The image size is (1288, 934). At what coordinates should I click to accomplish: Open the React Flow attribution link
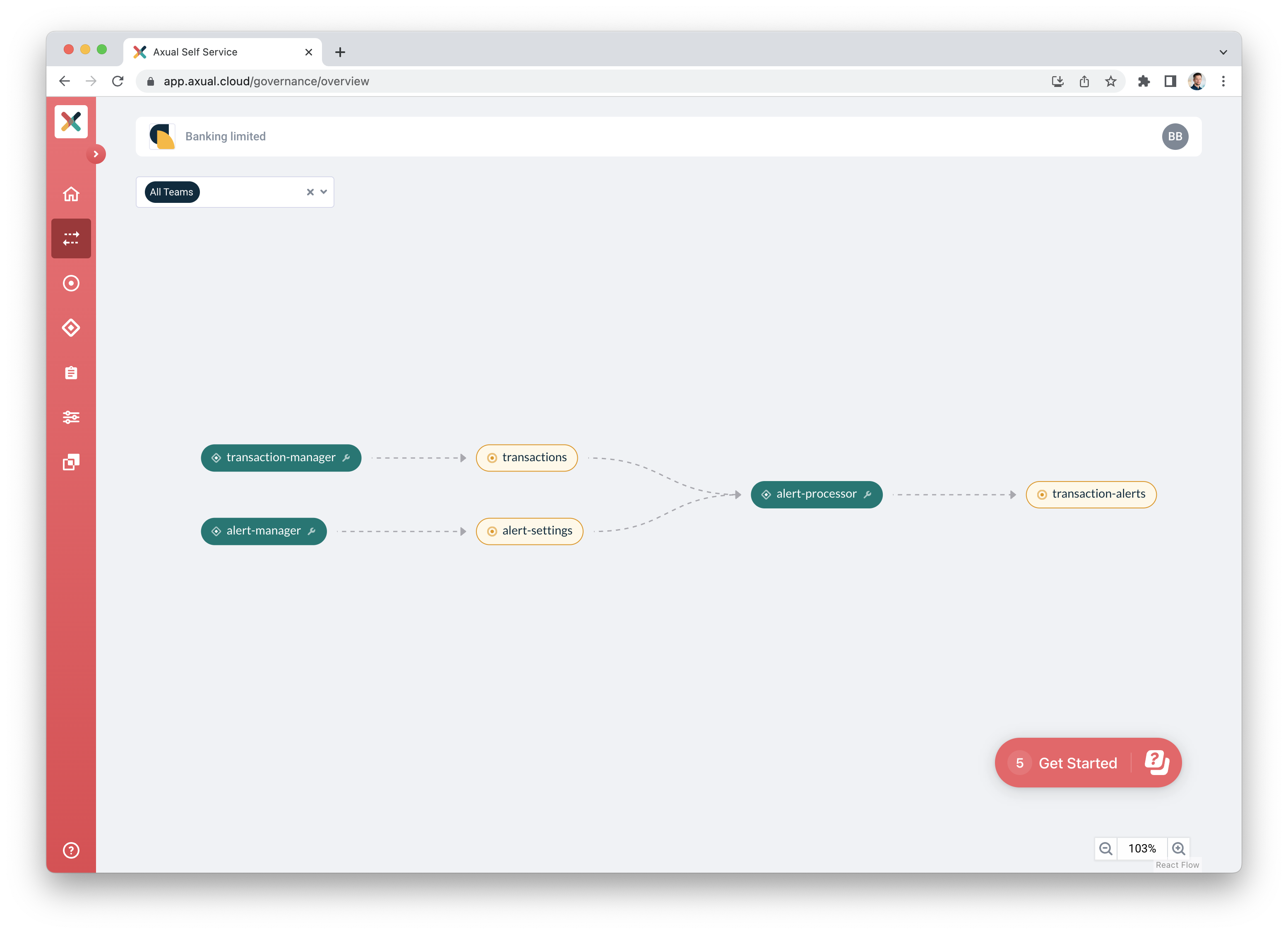click(x=1177, y=865)
